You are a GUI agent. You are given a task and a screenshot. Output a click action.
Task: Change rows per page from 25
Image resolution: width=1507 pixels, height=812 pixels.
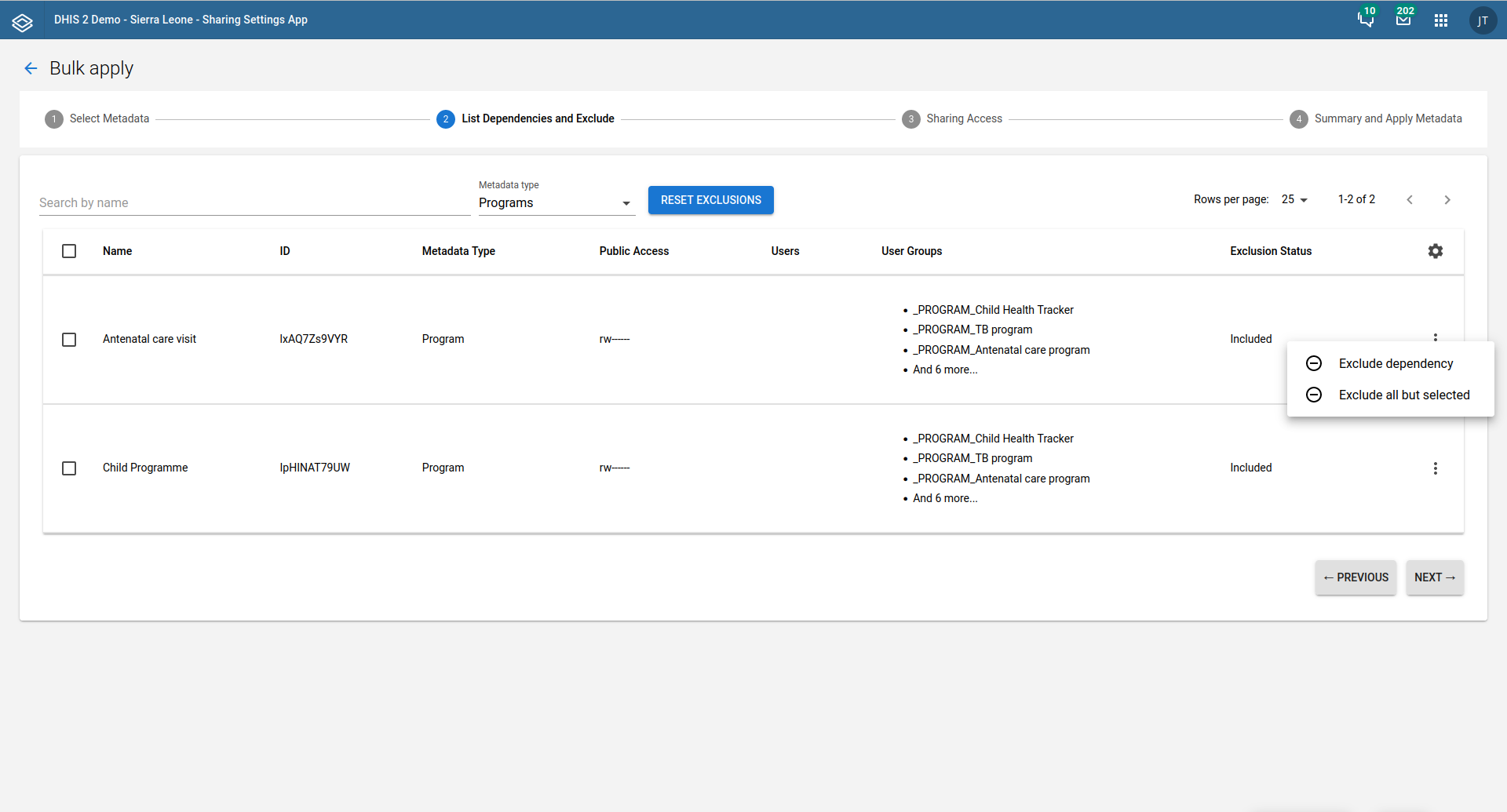click(1294, 200)
